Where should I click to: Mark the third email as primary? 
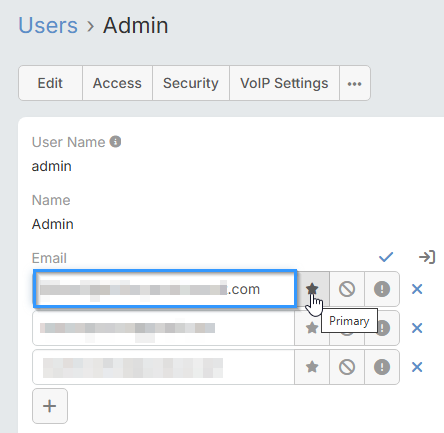[x=312, y=367]
